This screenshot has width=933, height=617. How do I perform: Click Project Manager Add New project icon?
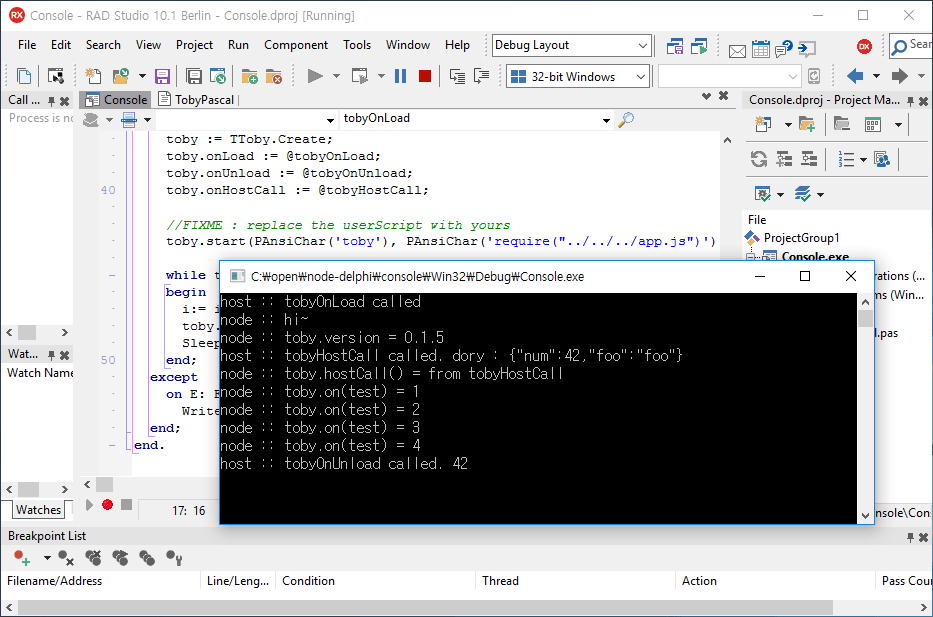pos(763,124)
